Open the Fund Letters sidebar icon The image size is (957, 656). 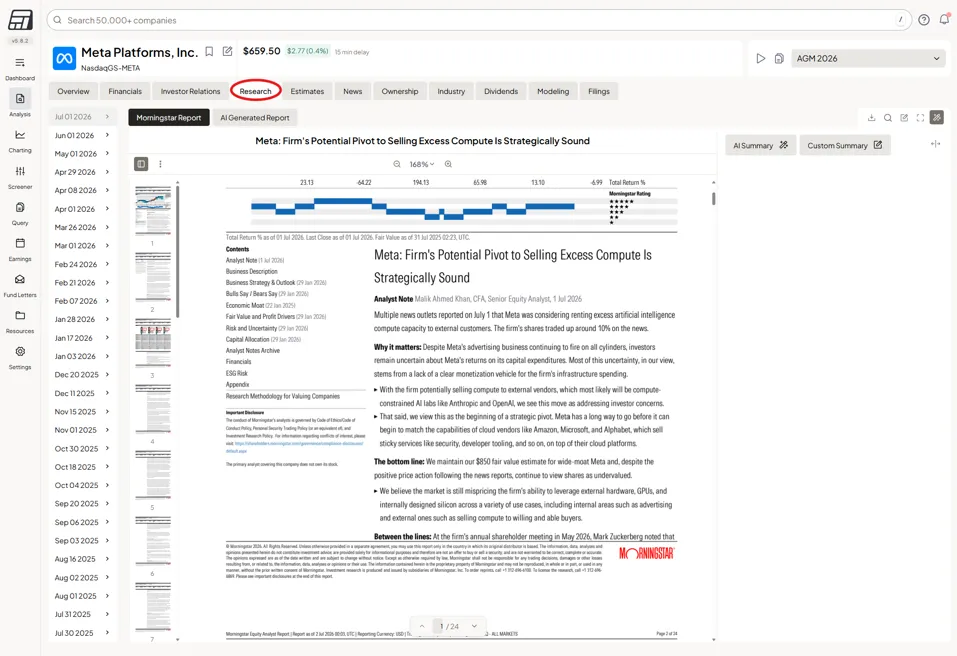tap(20, 279)
